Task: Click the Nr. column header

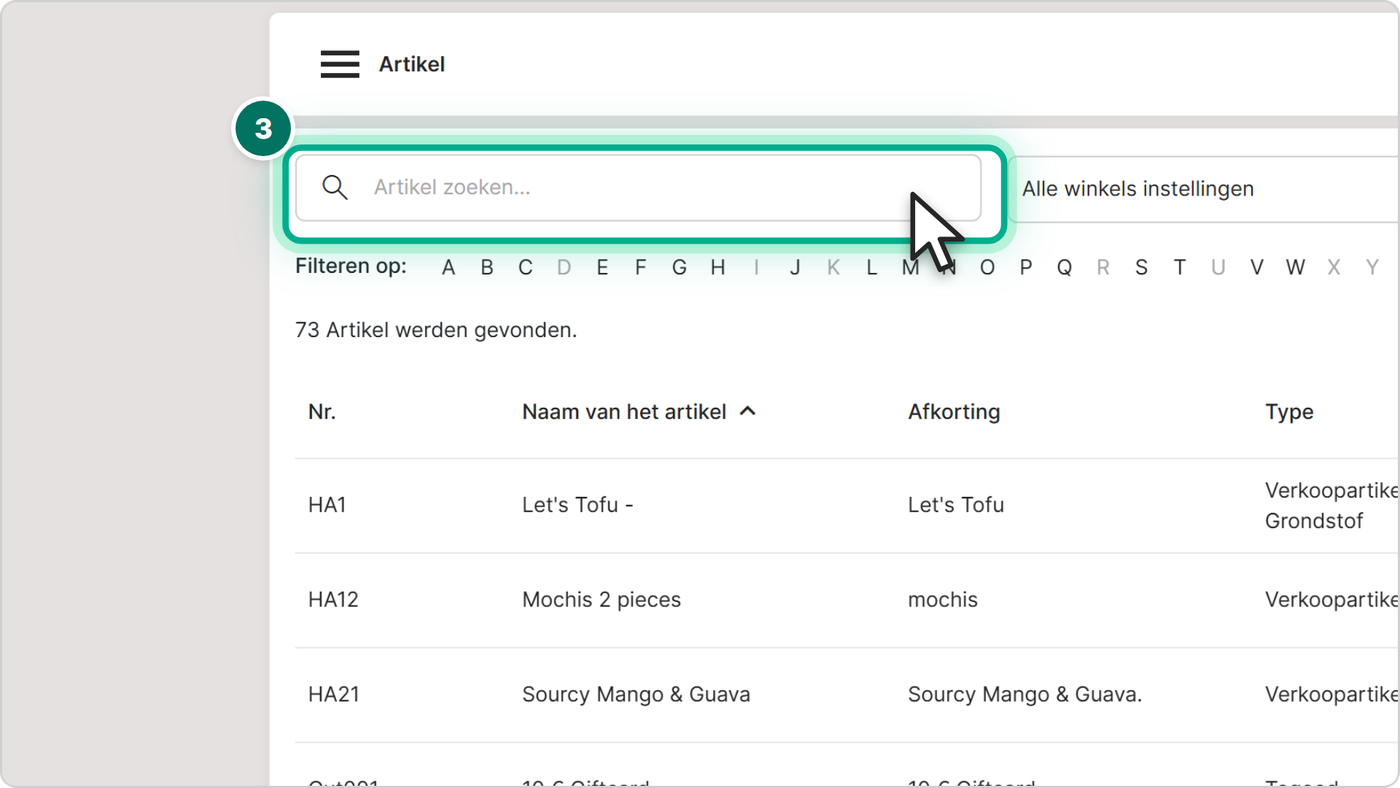Action: tap(322, 411)
